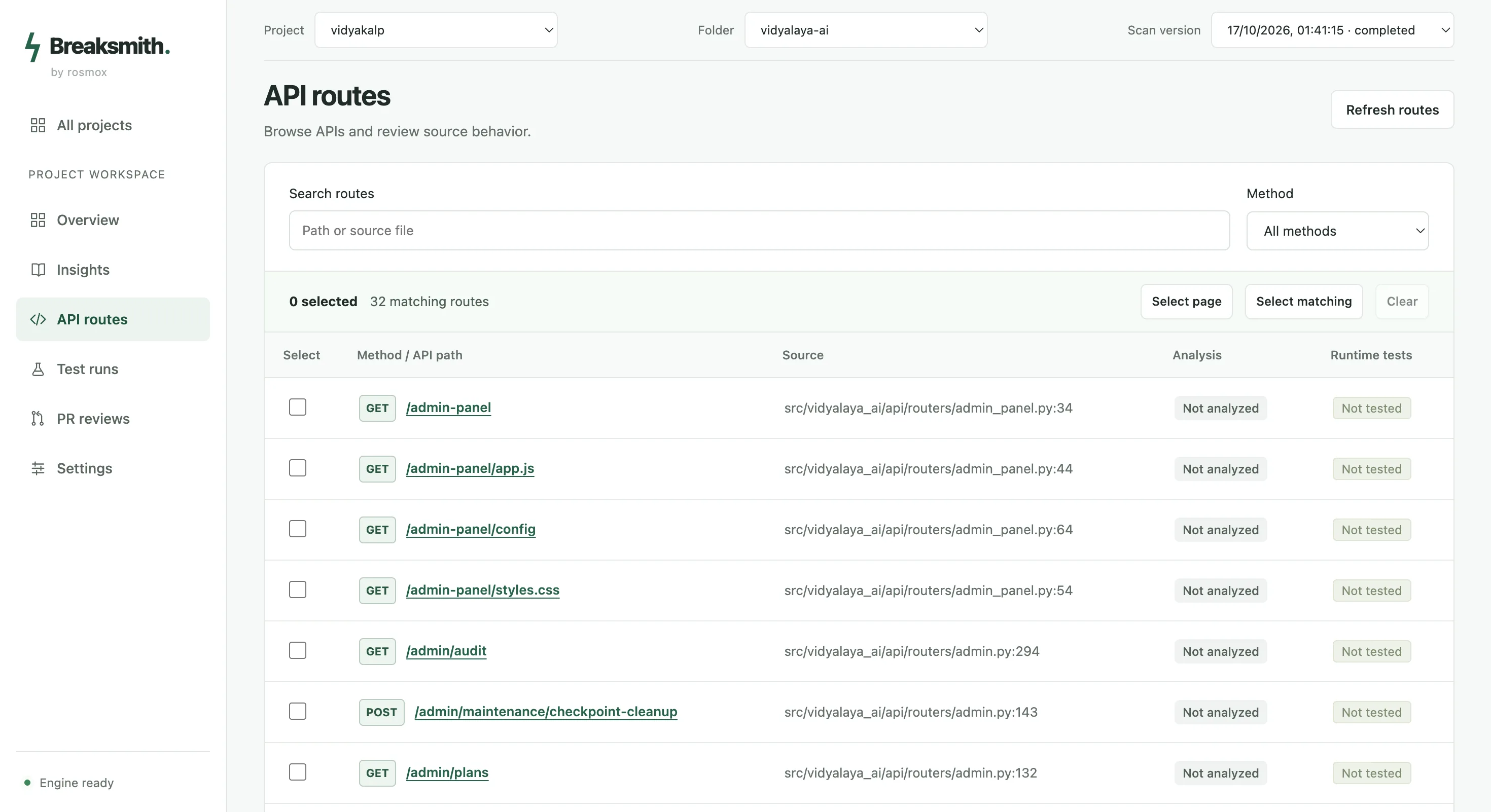Open Insights in the sidebar
This screenshot has height=812, width=1491.
click(x=113, y=270)
